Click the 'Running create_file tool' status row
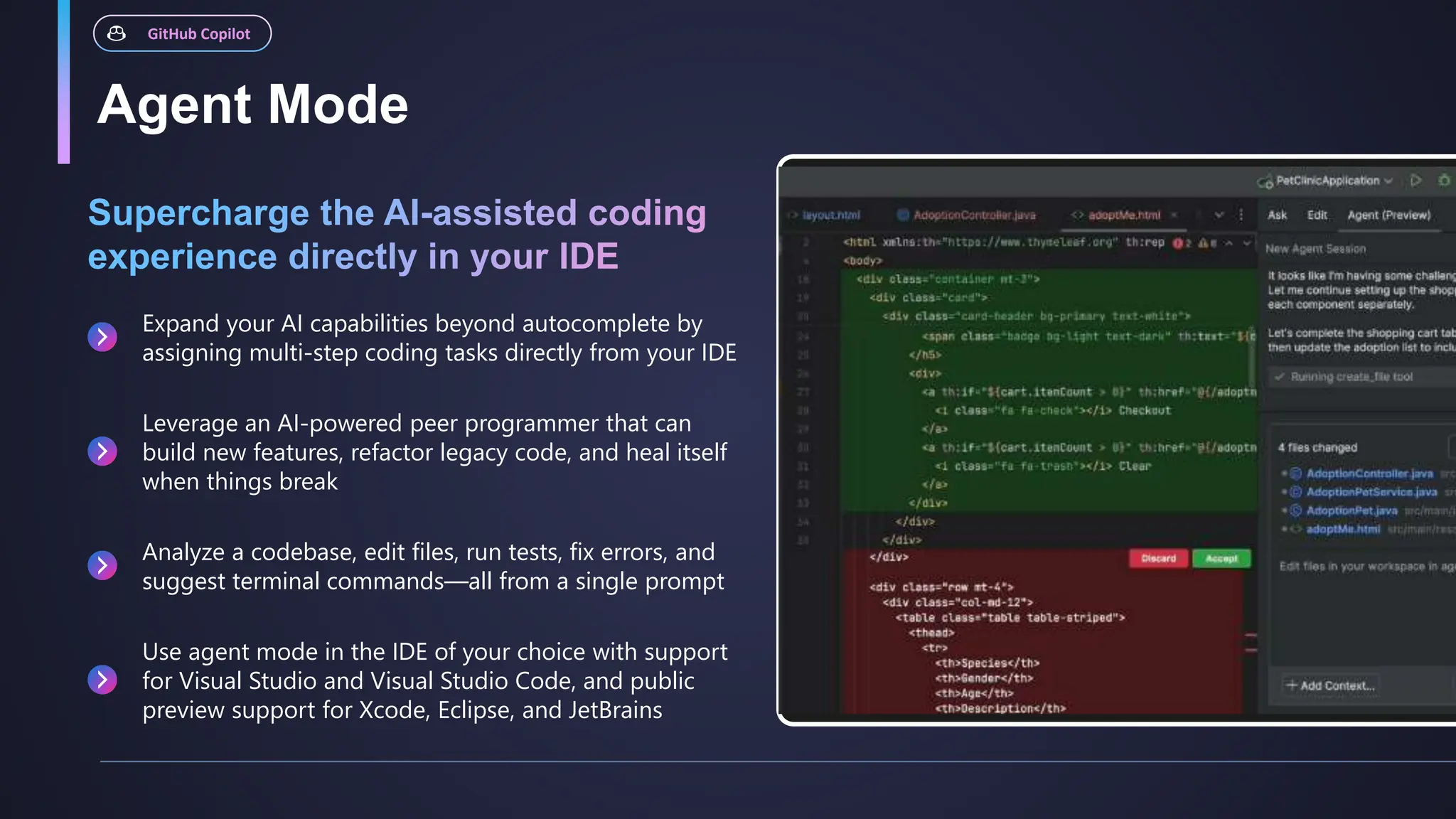 (1361, 377)
